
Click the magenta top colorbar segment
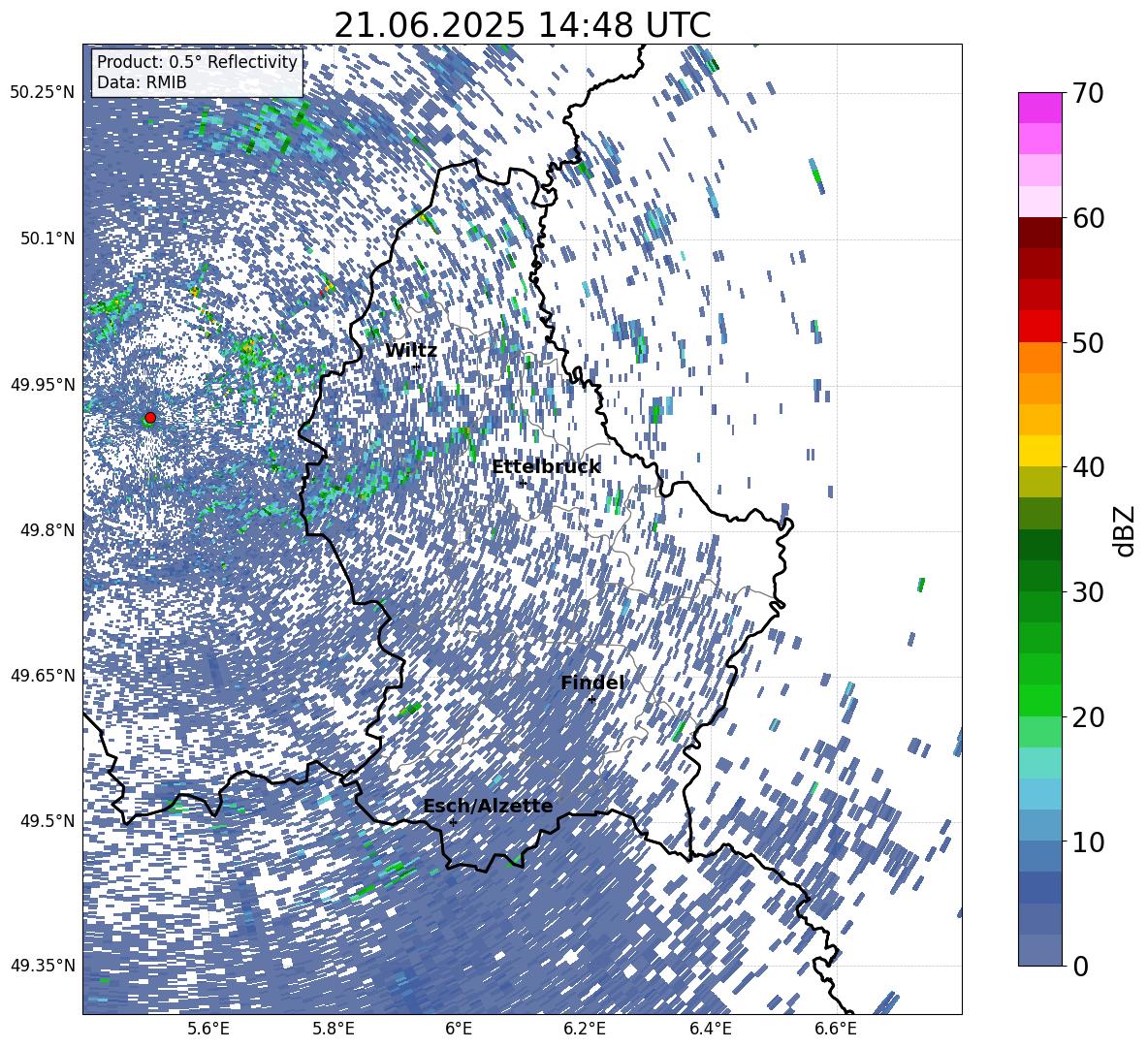click(1039, 109)
